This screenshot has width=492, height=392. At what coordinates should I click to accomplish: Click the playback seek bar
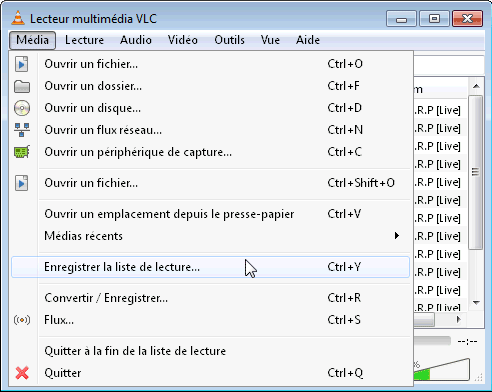[432, 341]
